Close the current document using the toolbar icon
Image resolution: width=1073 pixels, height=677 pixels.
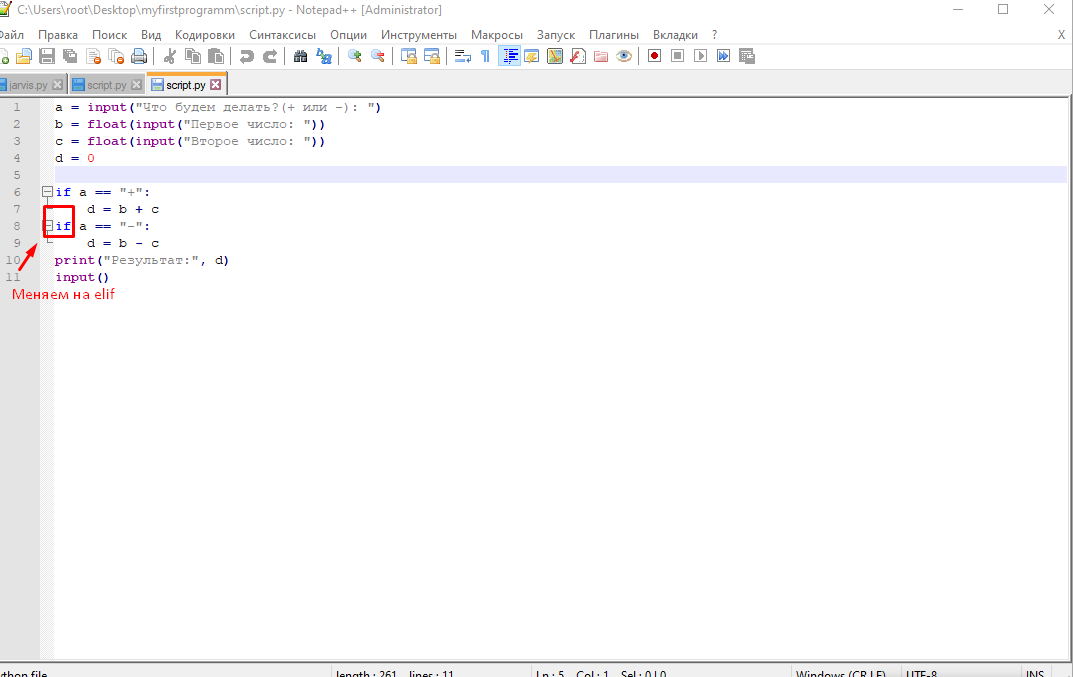(94, 56)
